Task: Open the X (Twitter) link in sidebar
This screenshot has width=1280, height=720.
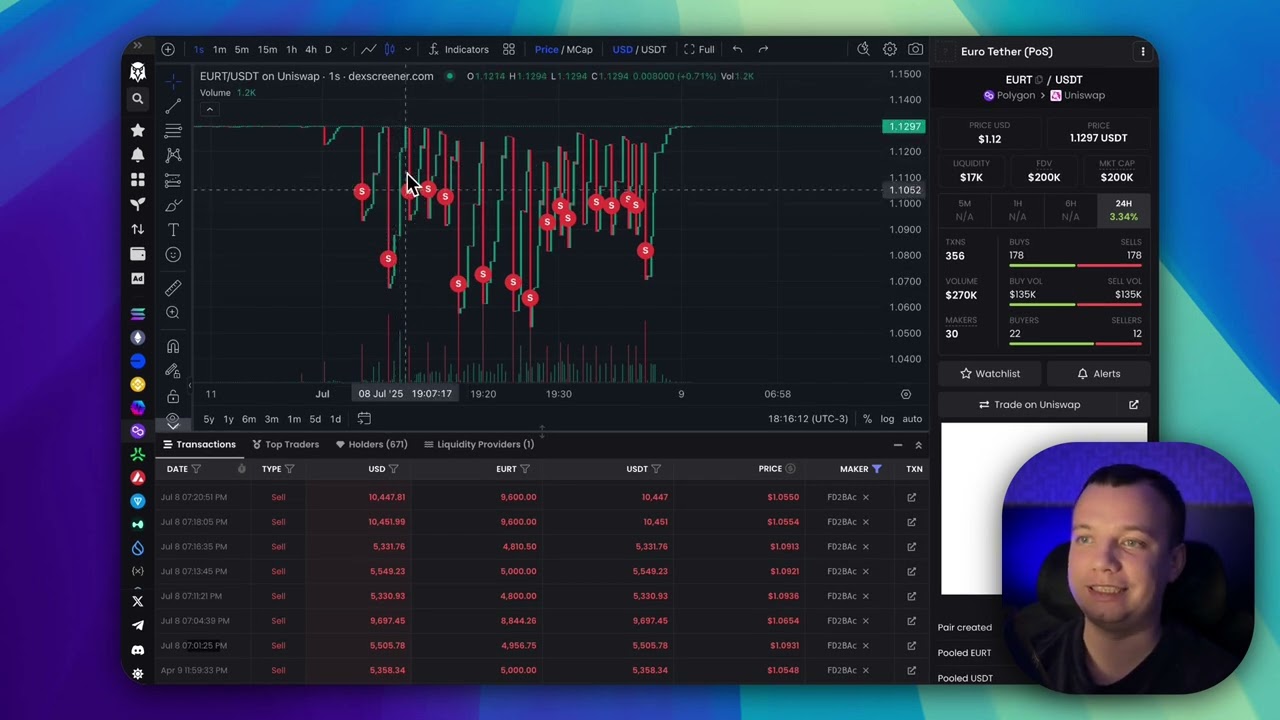Action: 138,601
